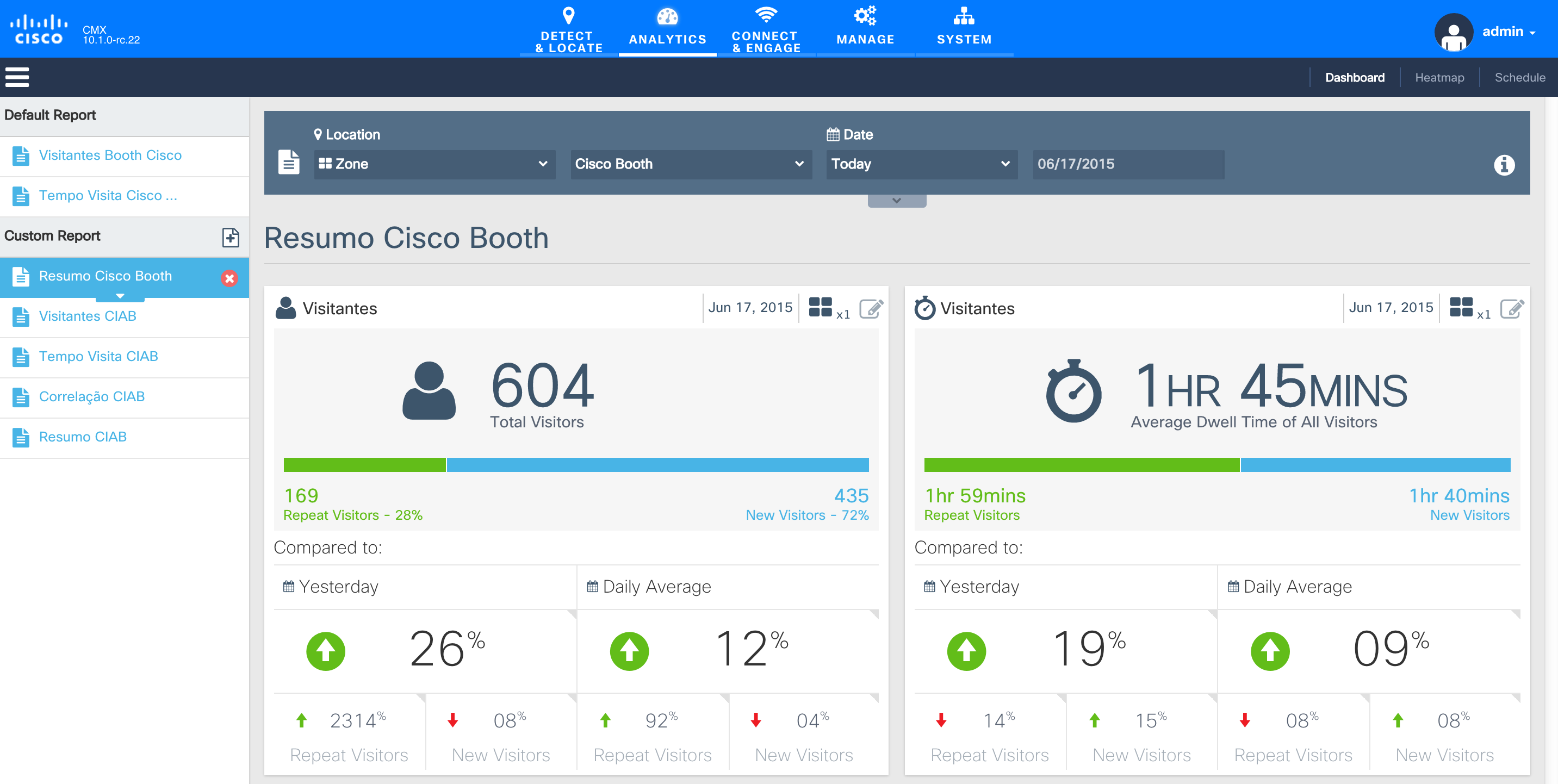
Task: Click 1hr 59mins repeat visitors value
Action: [975, 496]
